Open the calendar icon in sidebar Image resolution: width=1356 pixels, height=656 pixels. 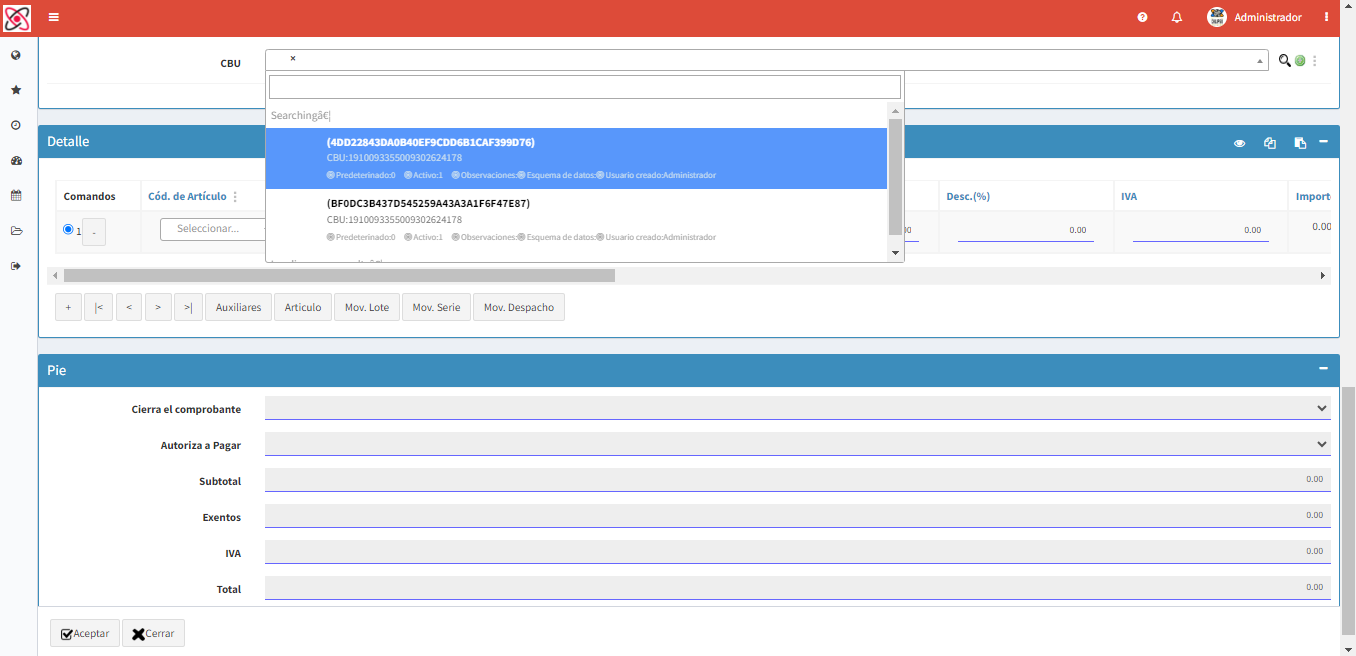[16, 195]
